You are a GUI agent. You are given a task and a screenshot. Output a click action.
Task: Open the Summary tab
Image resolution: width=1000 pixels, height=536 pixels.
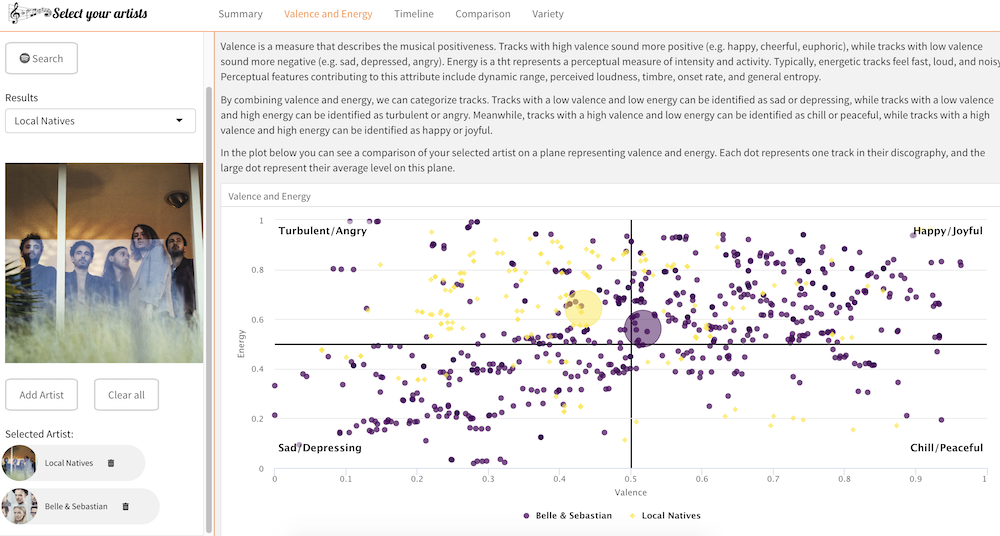[x=240, y=14]
